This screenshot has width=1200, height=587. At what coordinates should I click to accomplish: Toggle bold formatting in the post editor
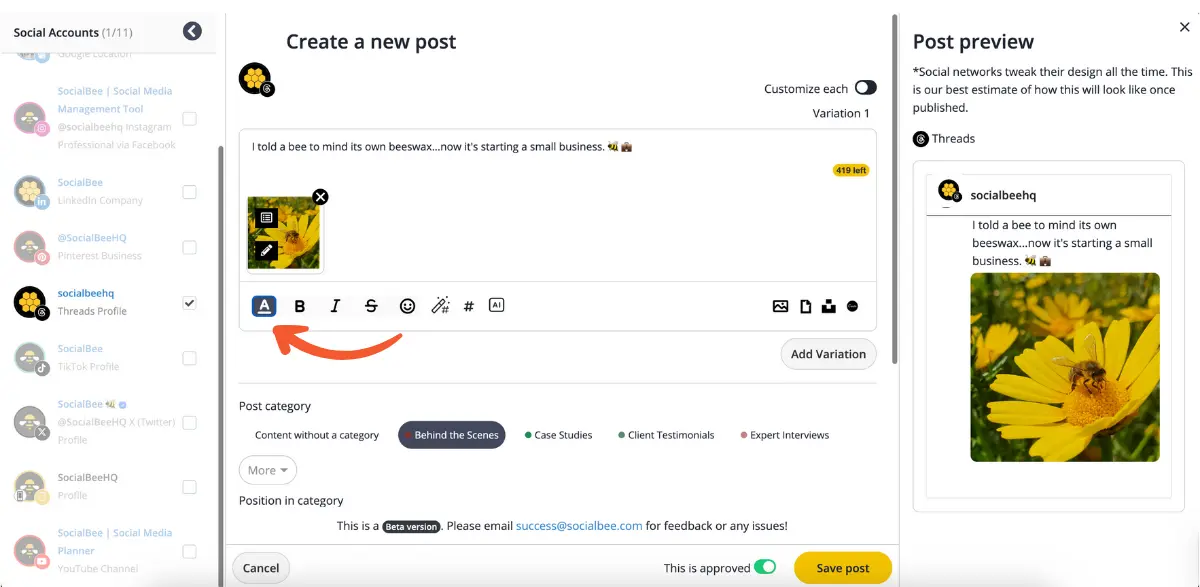[299, 306]
